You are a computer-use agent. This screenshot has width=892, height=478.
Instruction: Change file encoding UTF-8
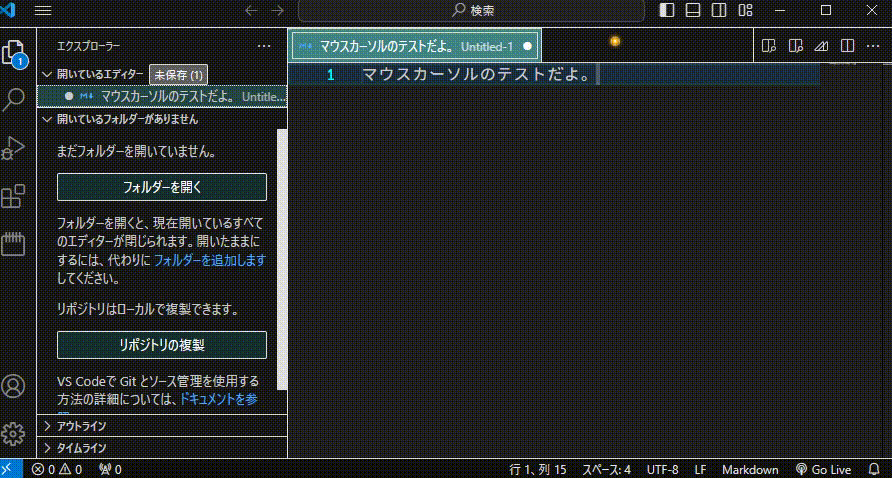coord(663,469)
